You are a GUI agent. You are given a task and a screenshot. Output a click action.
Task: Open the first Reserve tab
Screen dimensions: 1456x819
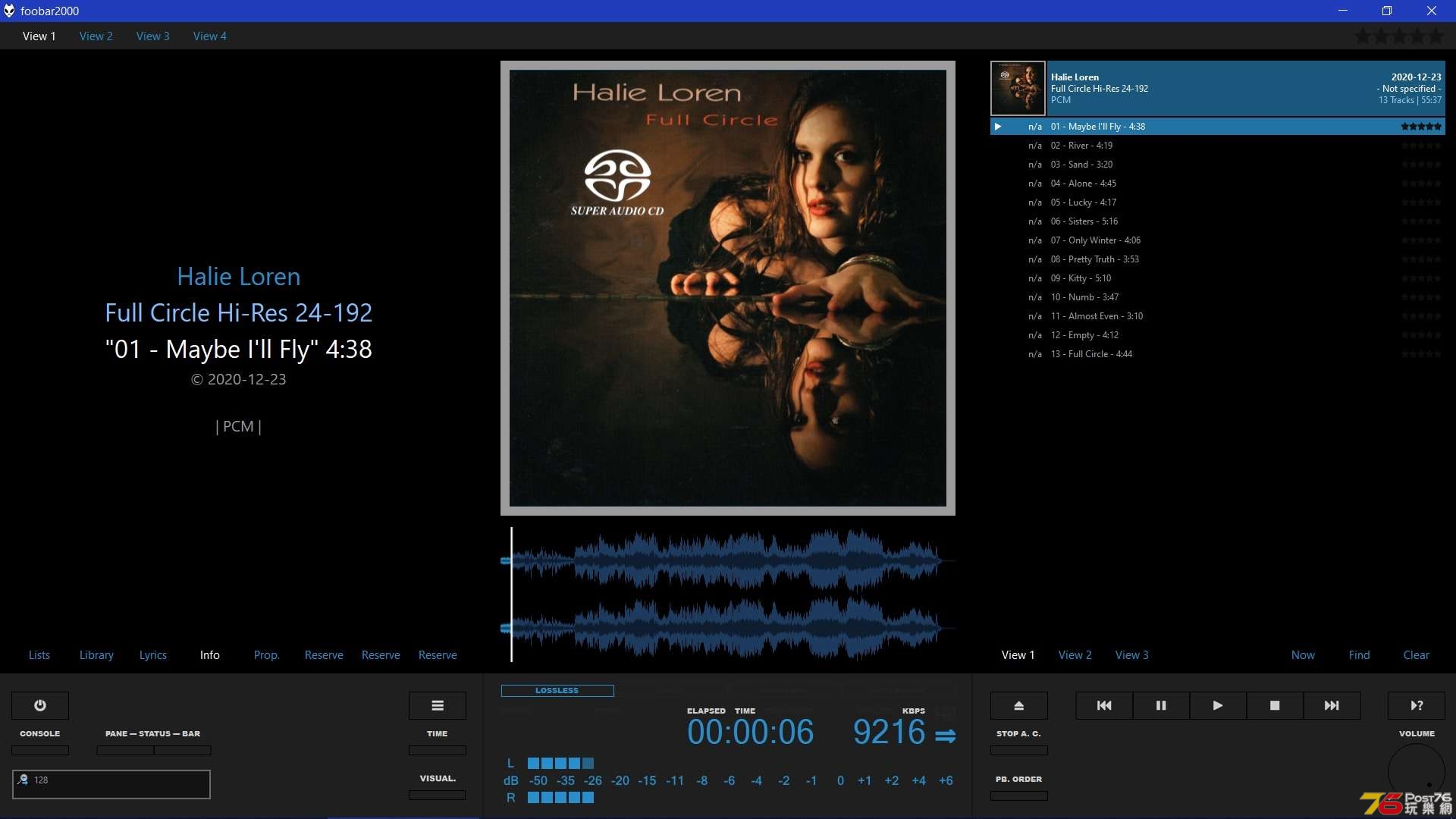point(324,654)
